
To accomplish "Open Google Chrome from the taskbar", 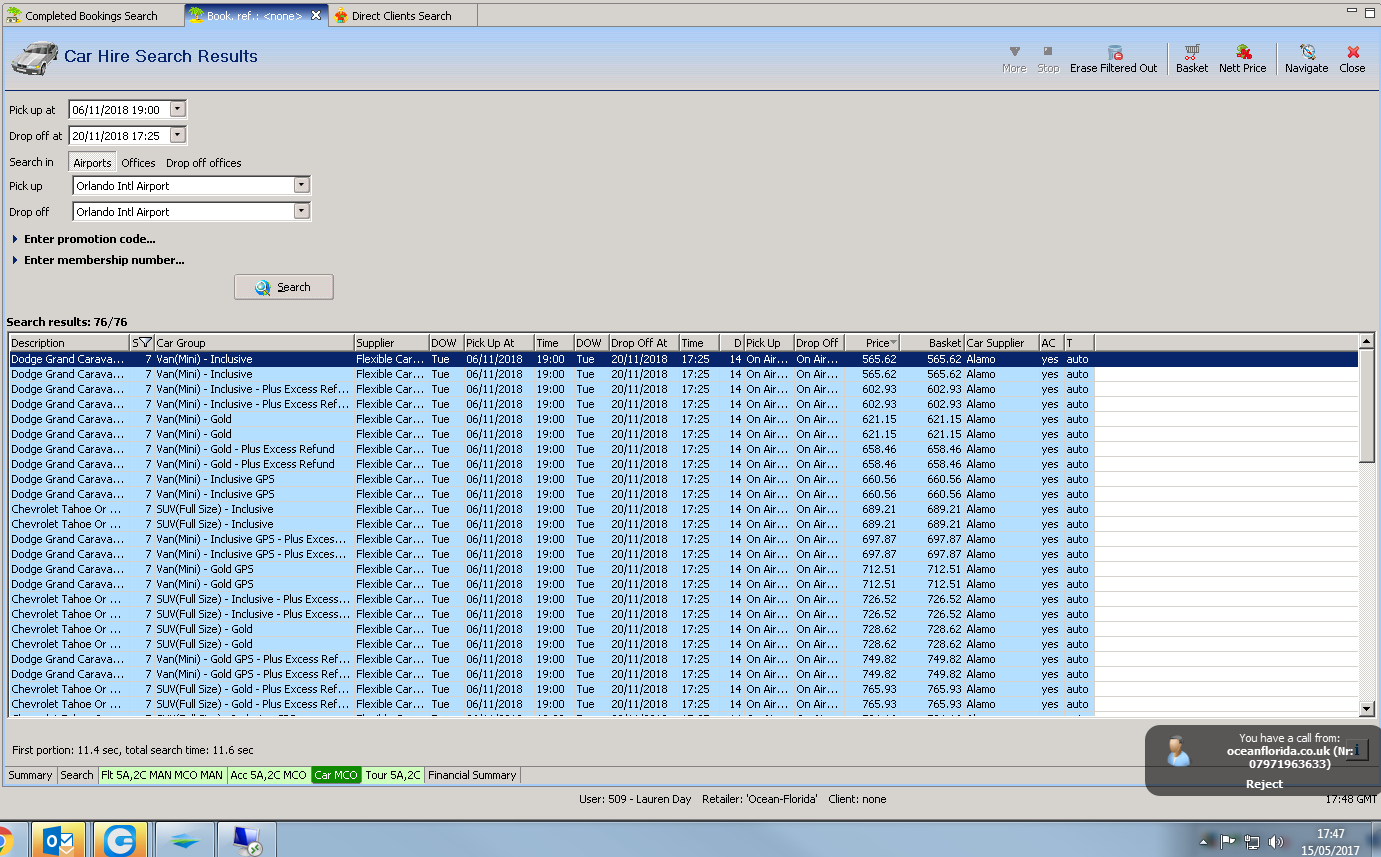I will [x=6, y=841].
